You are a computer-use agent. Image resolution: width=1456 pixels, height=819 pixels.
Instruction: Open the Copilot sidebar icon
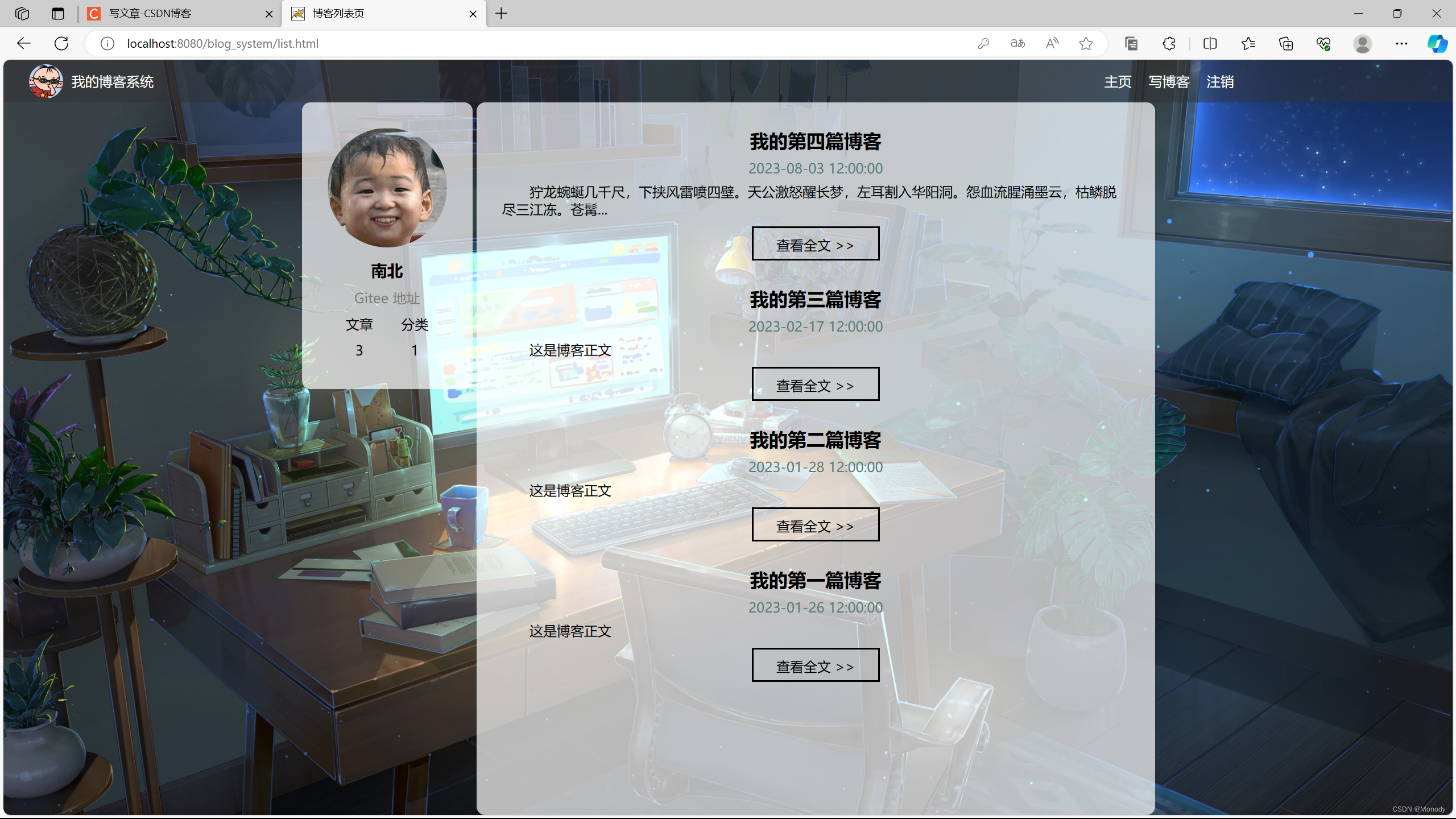point(1437,43)
